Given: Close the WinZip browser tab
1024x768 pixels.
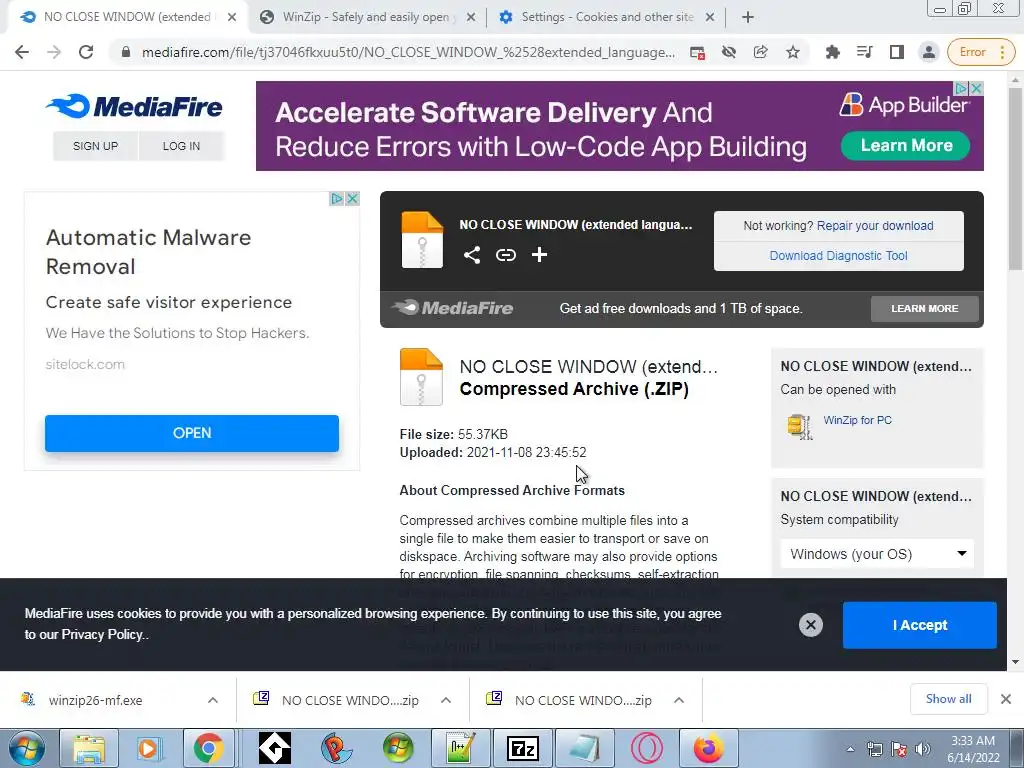Looking at the screenshot, I should pos(471,18).
